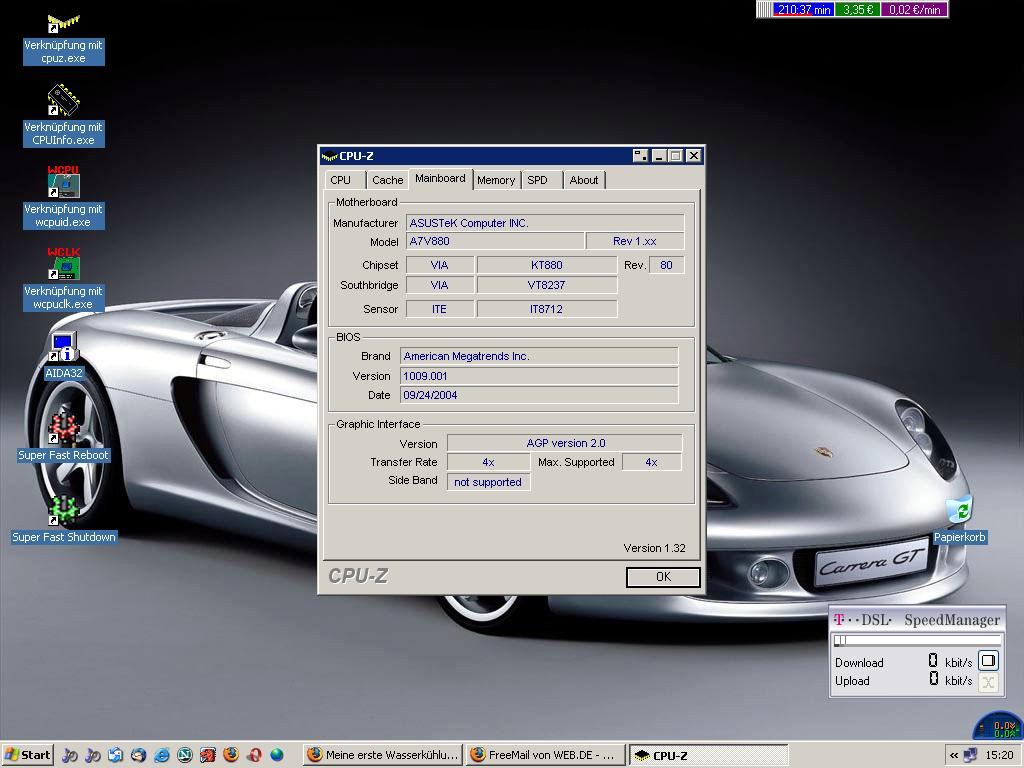Open the SPD tab
This screenshot has height=768, width=1024.
coord(538,180)
